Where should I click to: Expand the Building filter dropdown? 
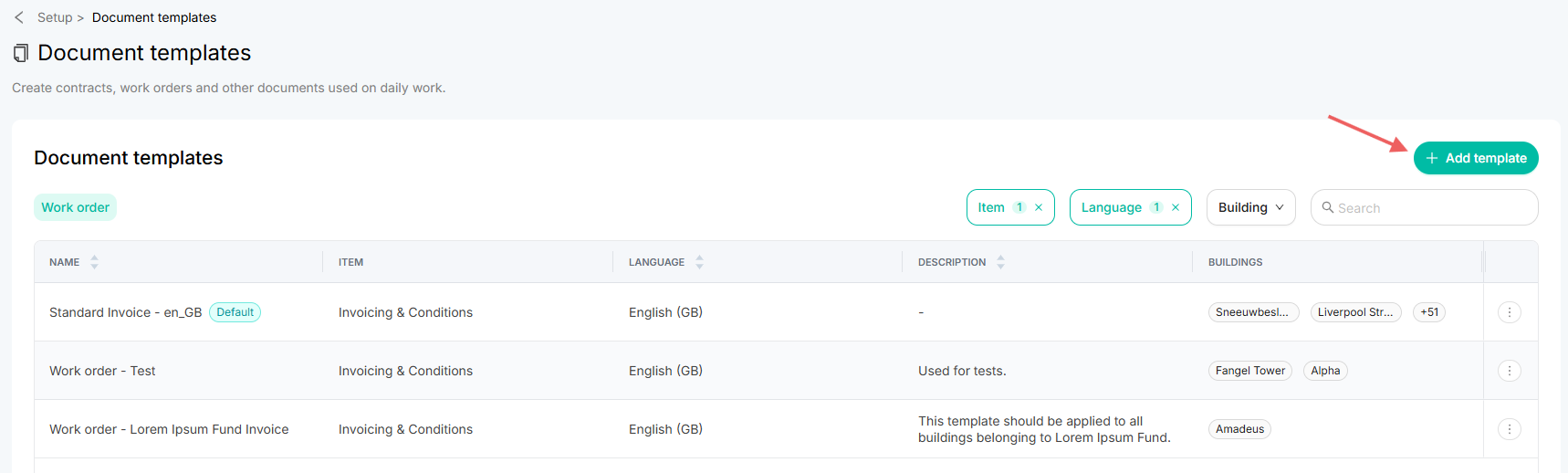pos(1250,207)
